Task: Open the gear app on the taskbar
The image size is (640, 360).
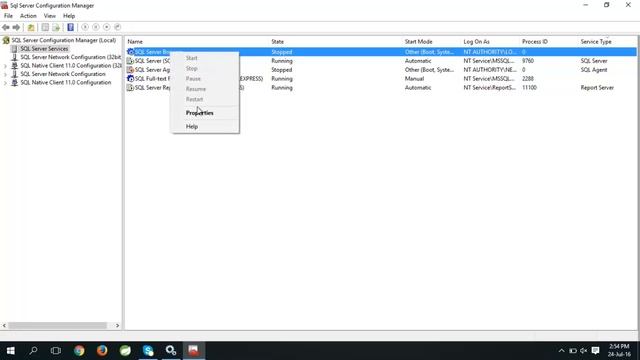Action: (x=171, y=351)
